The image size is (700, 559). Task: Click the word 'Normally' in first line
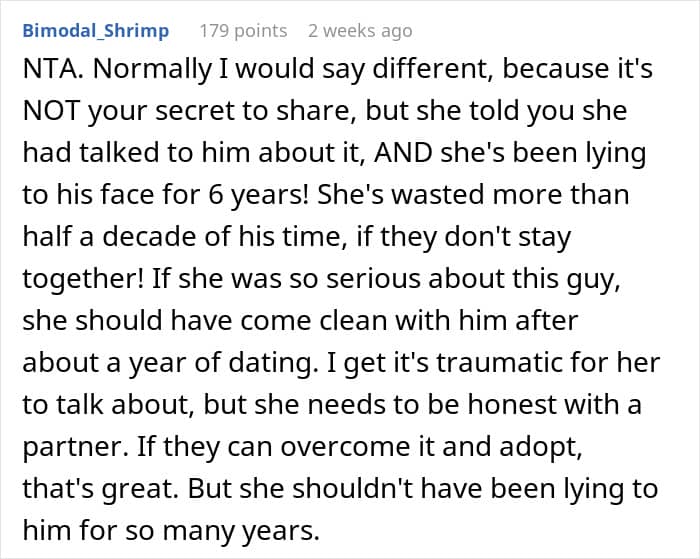click(x=152, y=70)
